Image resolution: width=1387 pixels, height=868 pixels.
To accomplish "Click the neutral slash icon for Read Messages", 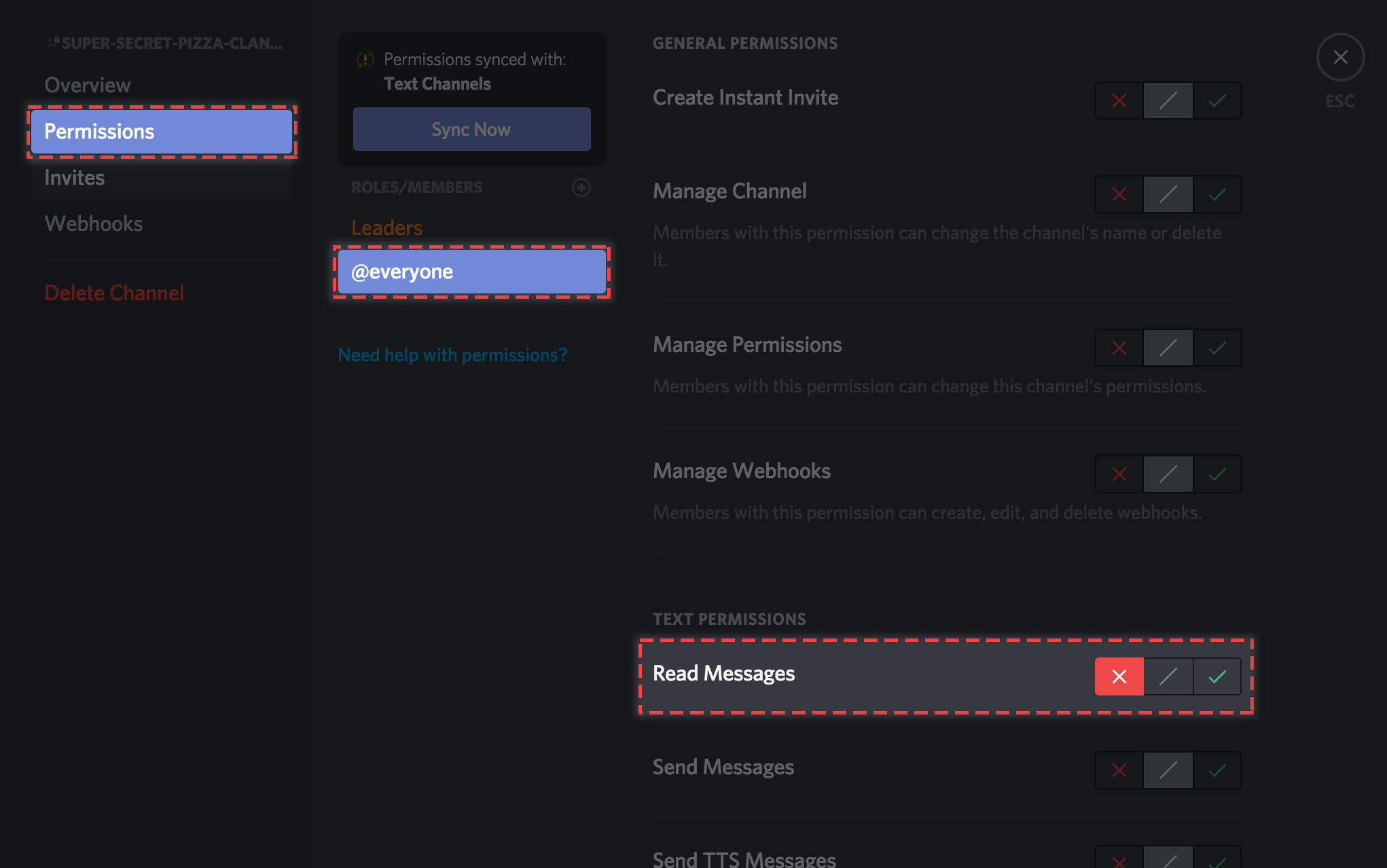I will point(1167,676).
